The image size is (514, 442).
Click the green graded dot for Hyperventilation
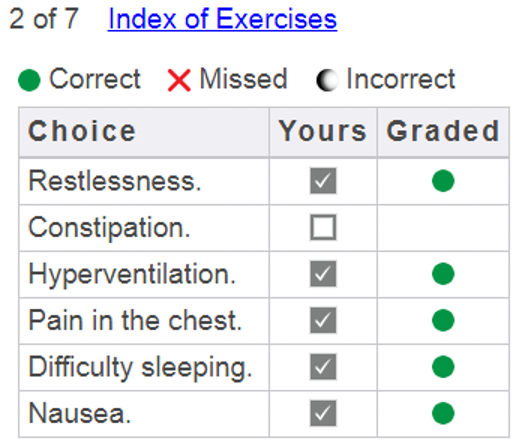443,274
